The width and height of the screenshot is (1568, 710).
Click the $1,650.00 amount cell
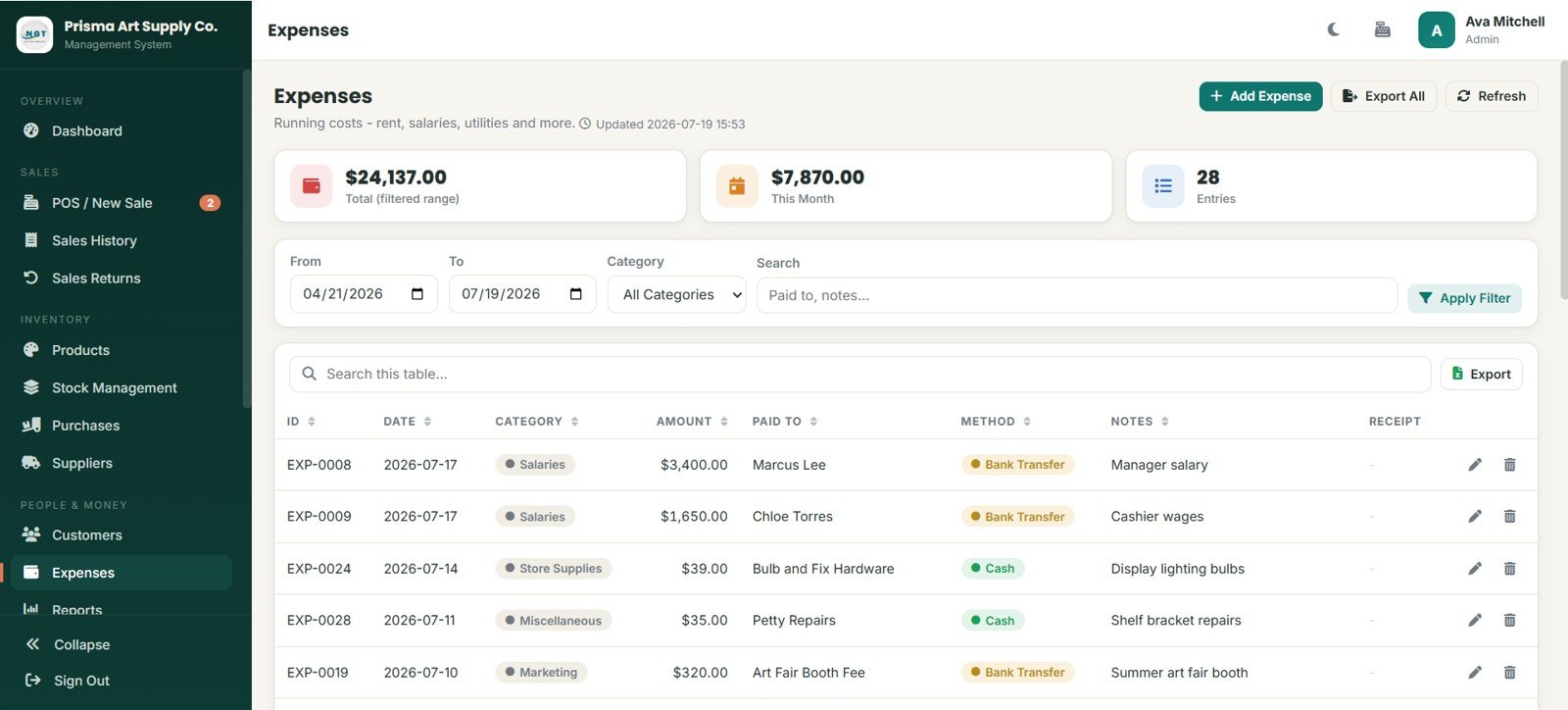pyautogui.click(x=694, y=516)
